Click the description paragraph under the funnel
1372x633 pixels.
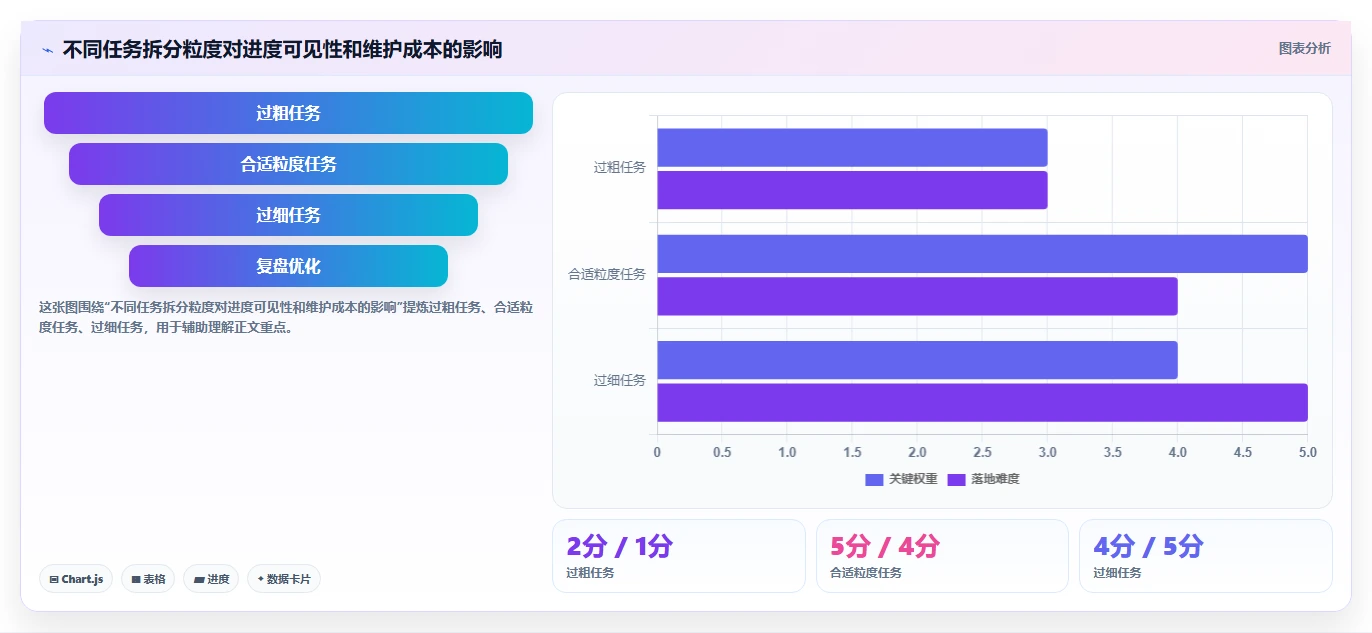click(x=286, y=317)
